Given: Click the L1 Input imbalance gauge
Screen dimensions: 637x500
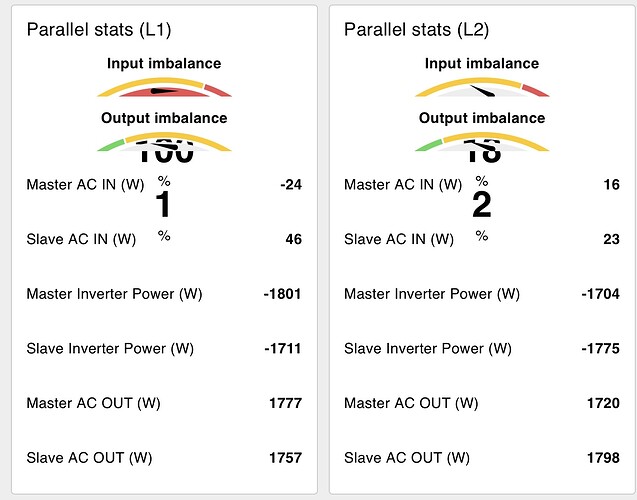Looking at the screenshot, I should pyautogui.click(x=164, y=88).
